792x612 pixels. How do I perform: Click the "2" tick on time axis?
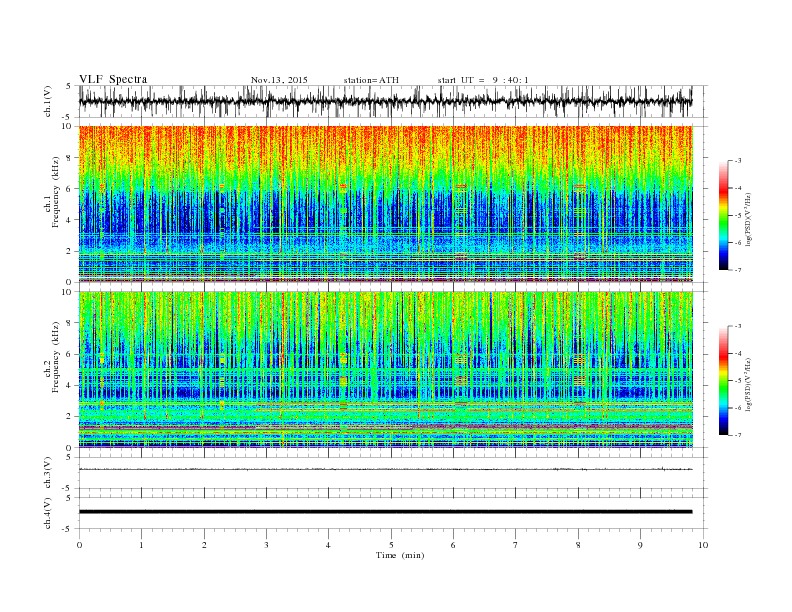coord(204,545)
